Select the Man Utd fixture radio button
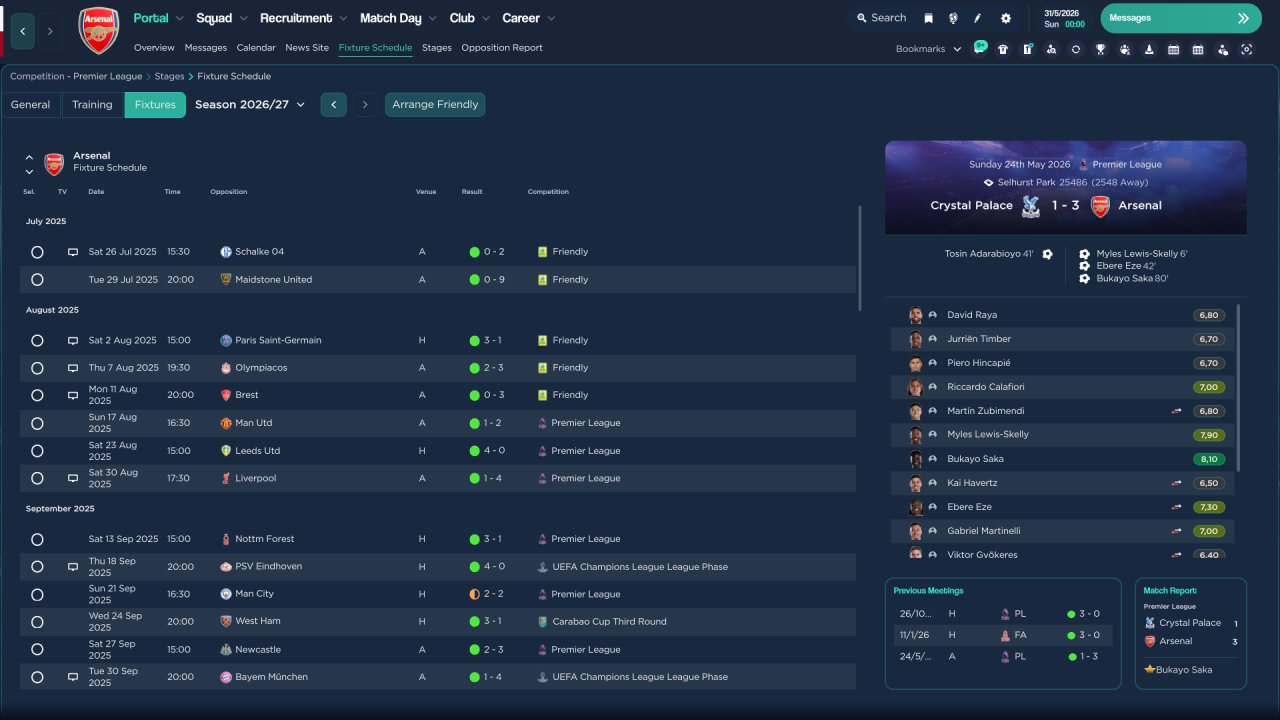The height and width of the screenshot is (720, 1280). (x=37, y=423)
